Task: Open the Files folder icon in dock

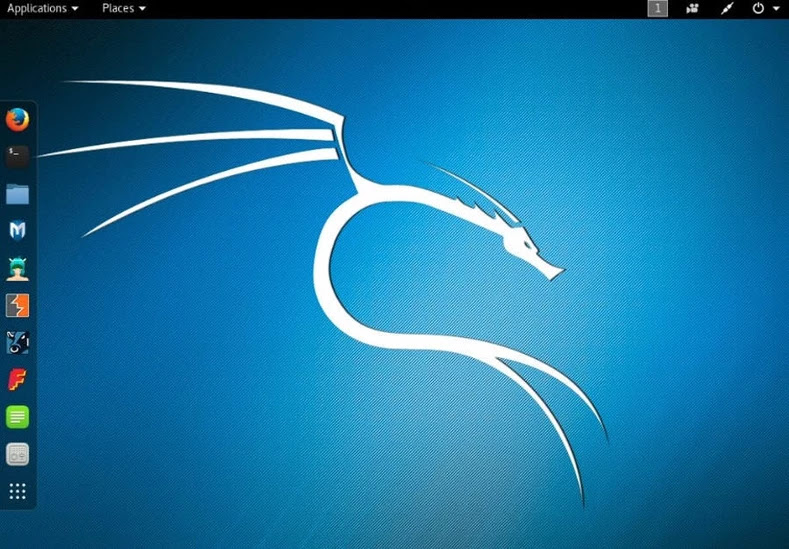Action: (x=17, y=194)
